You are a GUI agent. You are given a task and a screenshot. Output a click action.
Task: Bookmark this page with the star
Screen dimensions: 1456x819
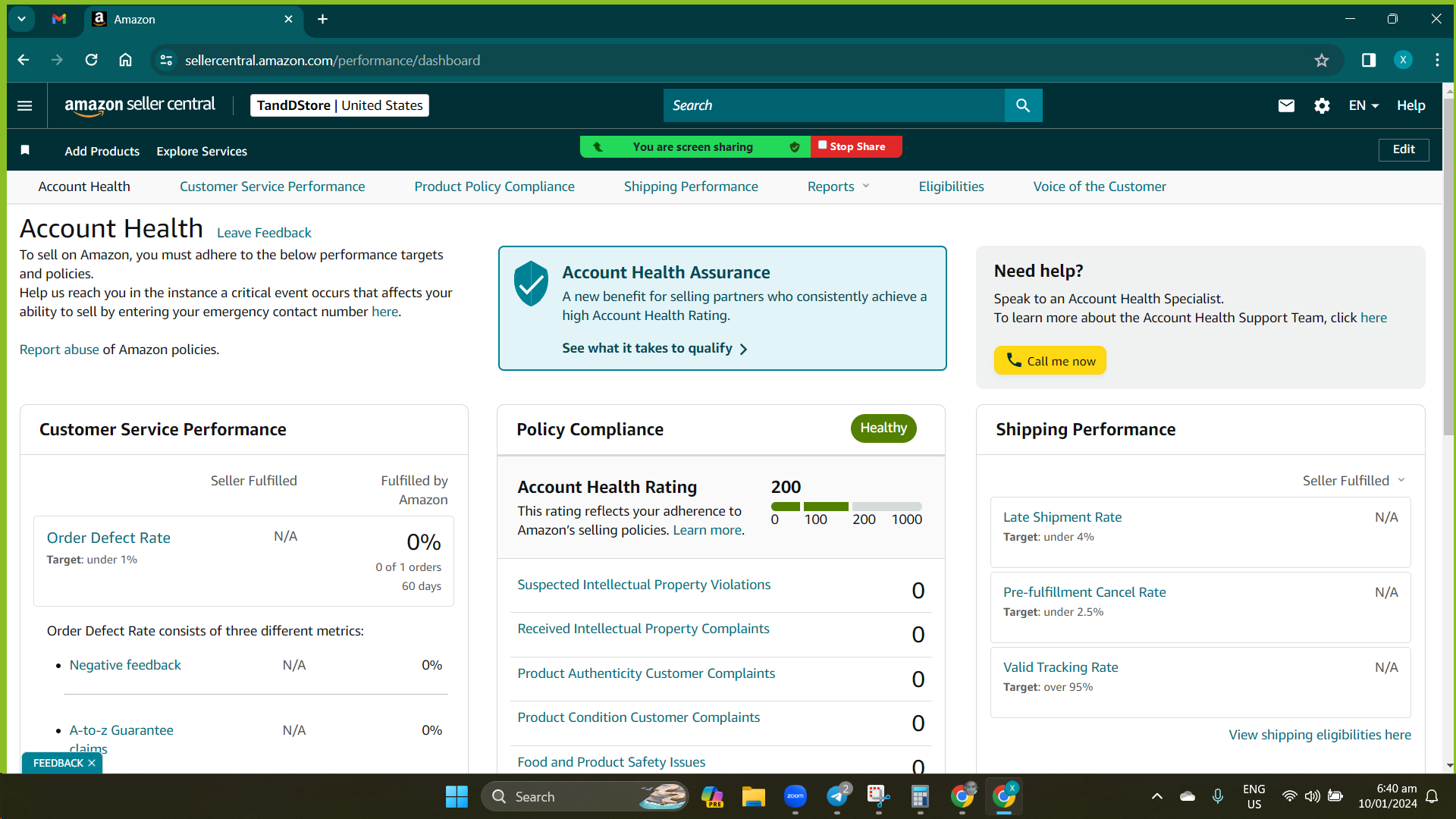click(1322, 60)
